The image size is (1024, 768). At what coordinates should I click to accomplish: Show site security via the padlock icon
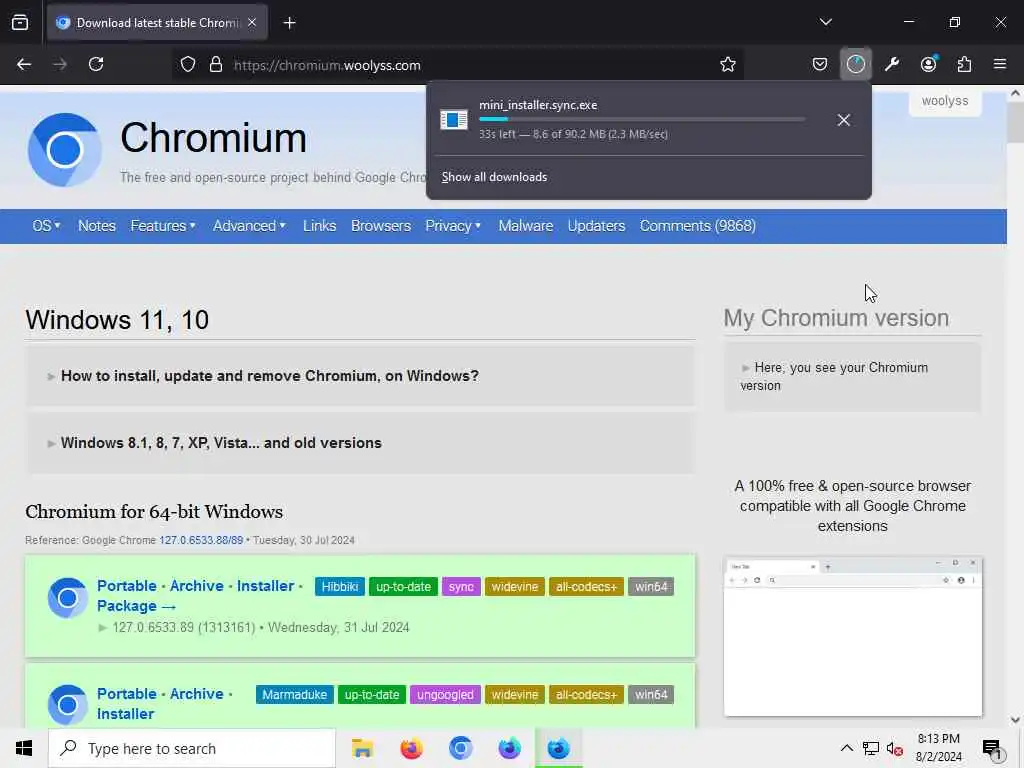[216, 65]
